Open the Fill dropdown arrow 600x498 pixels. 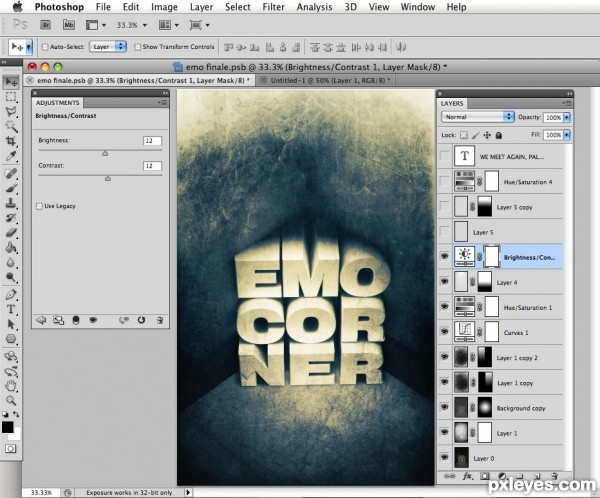(x=567, y=135)
